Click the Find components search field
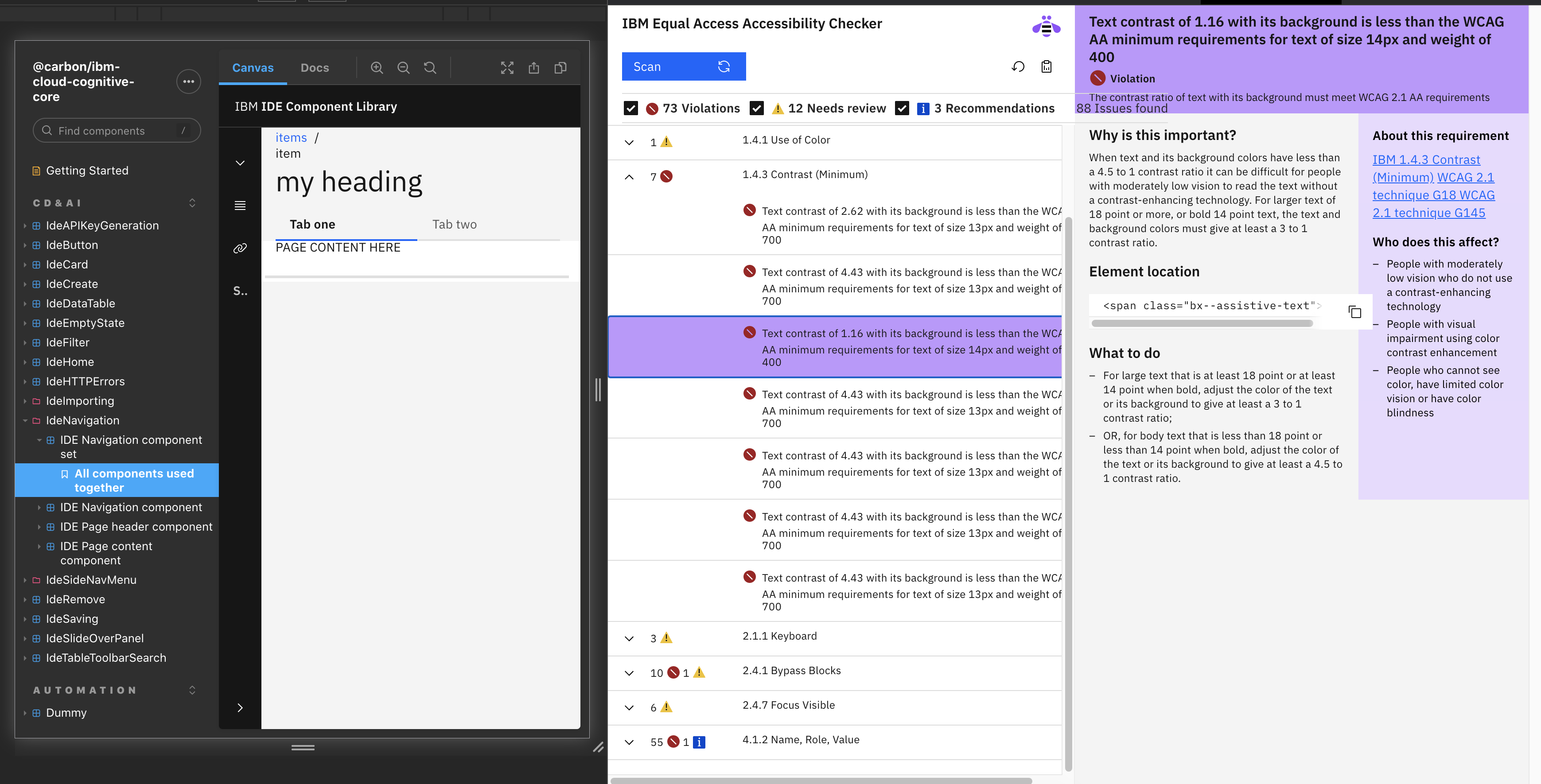 coord(117,130)
